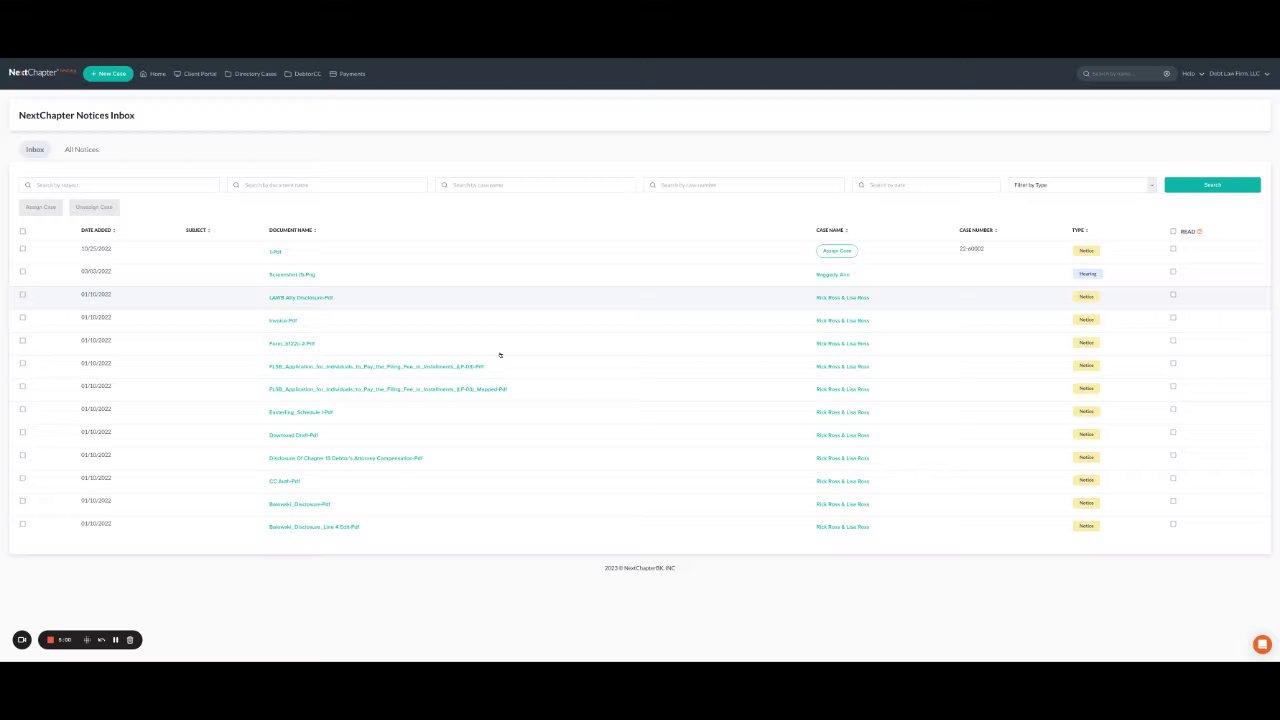Click into Search by case name field

tap(535, 185)
